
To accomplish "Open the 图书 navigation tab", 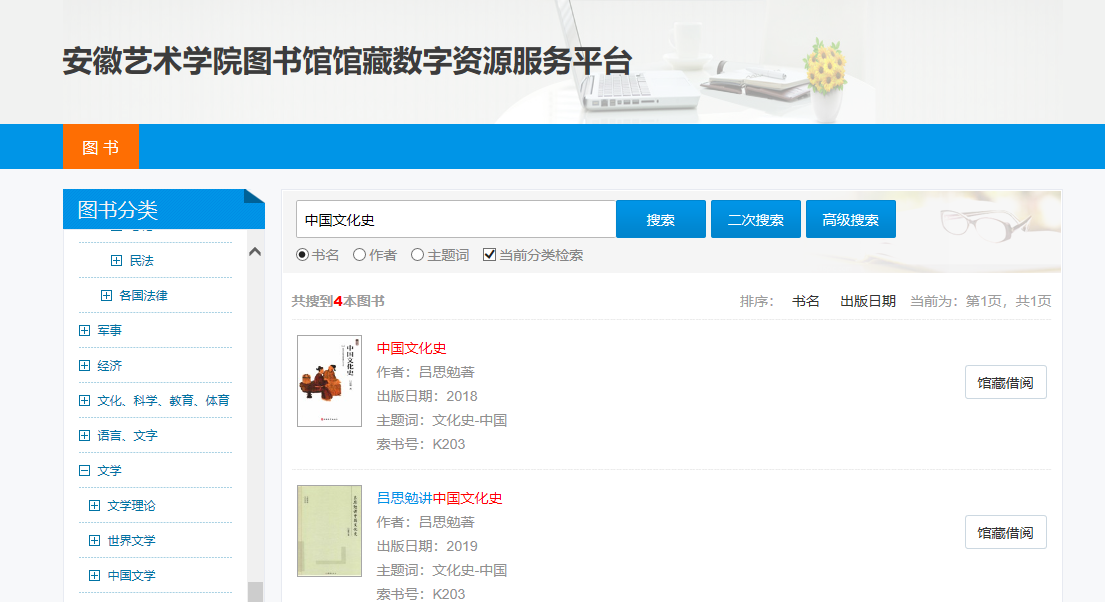I will 101,148.
